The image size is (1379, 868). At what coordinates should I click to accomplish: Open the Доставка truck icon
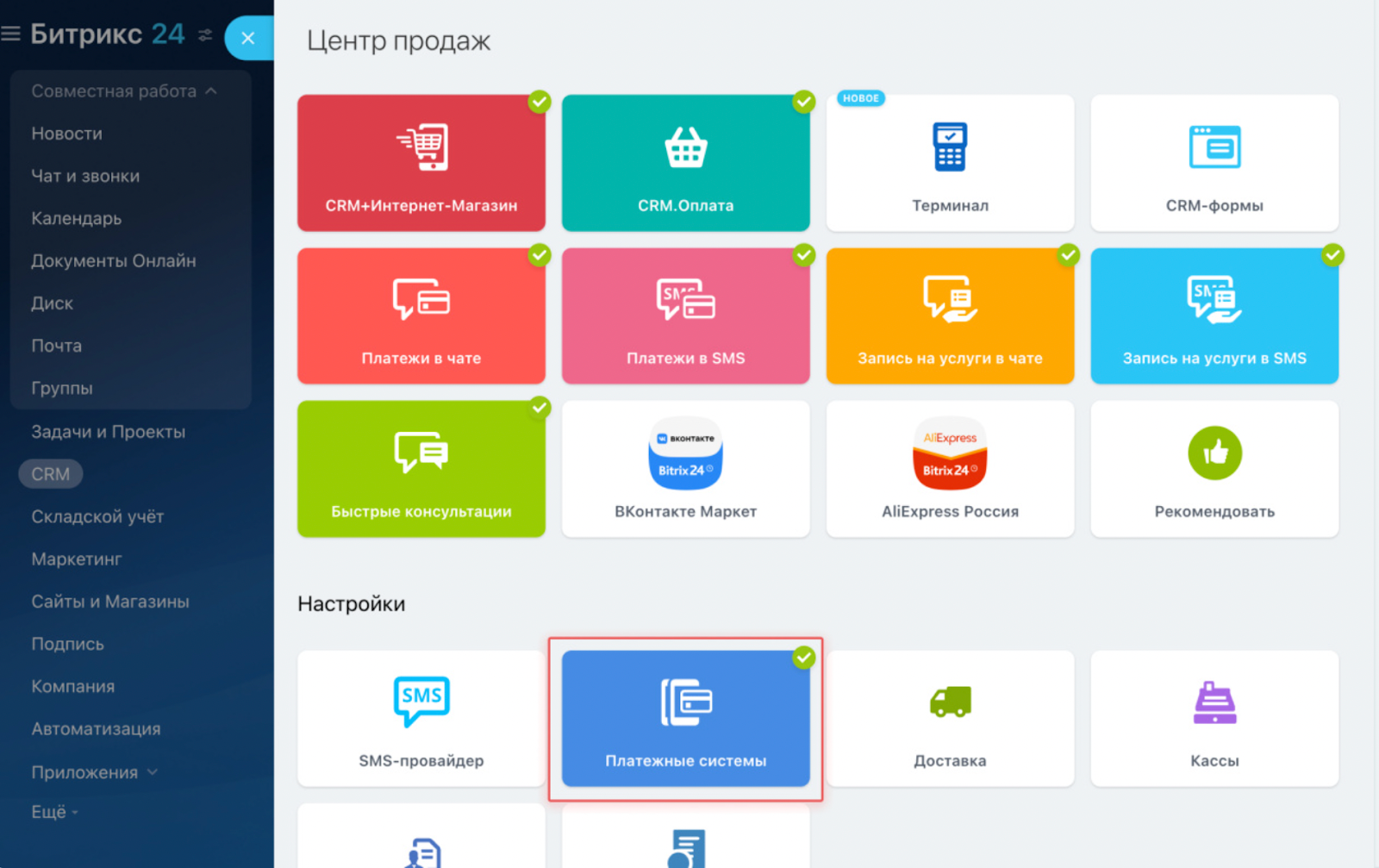[x=950, y=702]
